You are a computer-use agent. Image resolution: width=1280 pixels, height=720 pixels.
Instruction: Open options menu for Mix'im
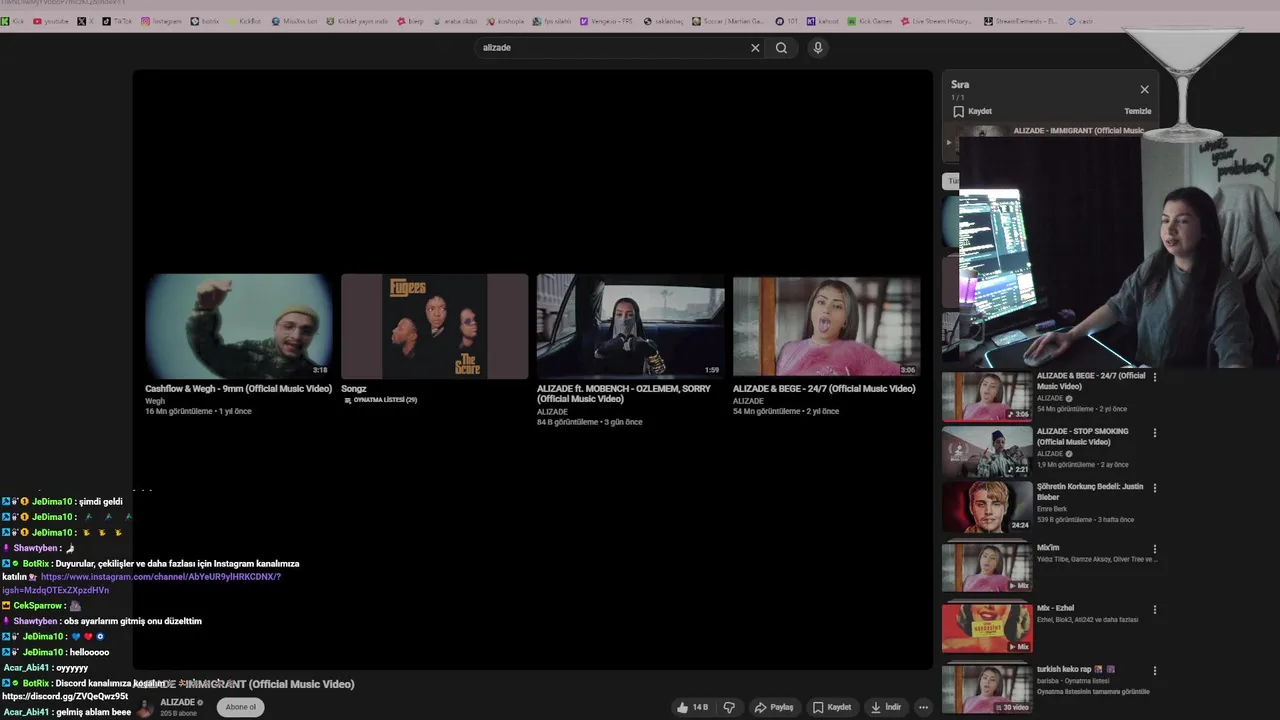(x=1155, y=549)
